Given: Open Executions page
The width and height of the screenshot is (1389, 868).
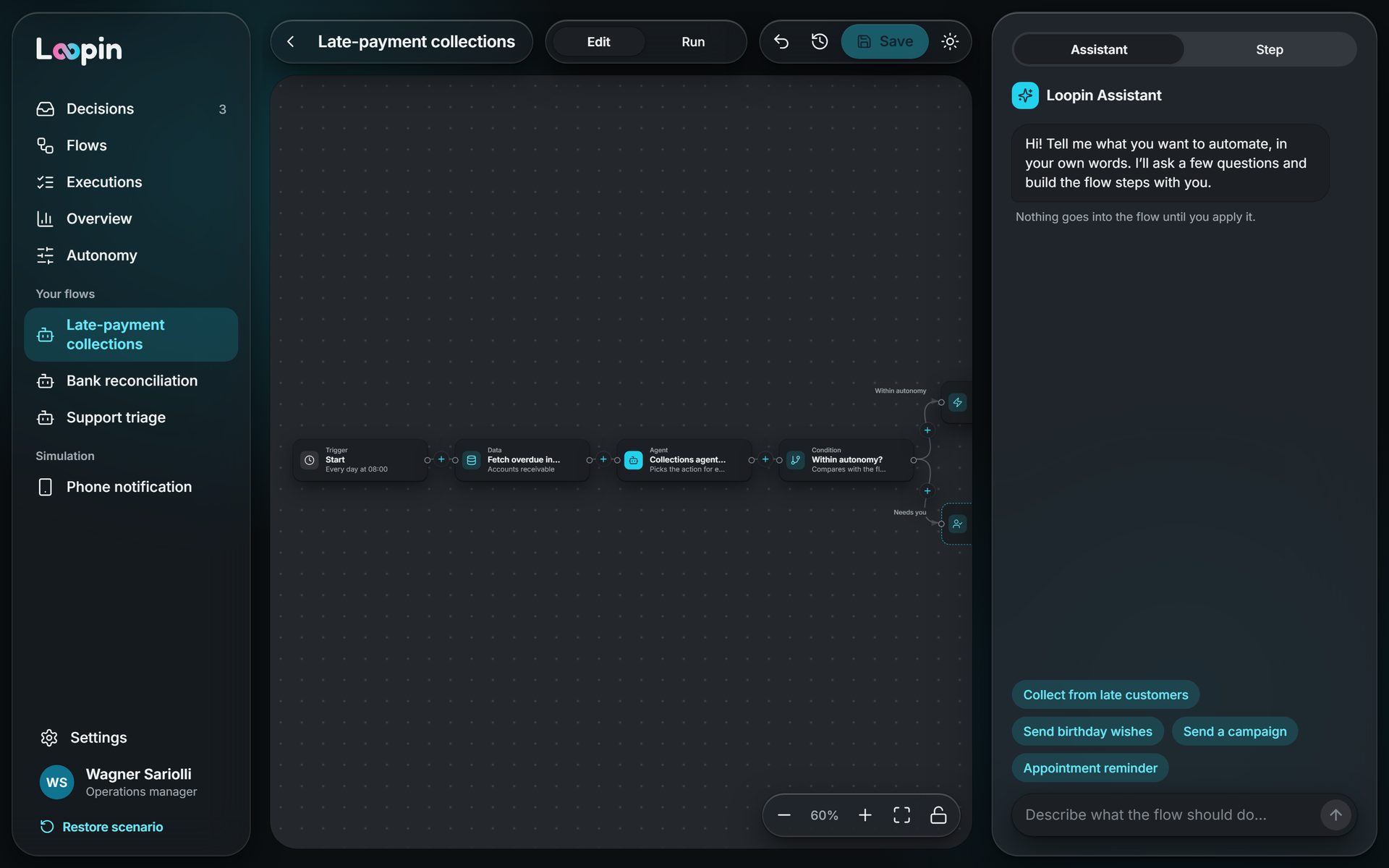Looking at the screenshot, I should [131, 182].
